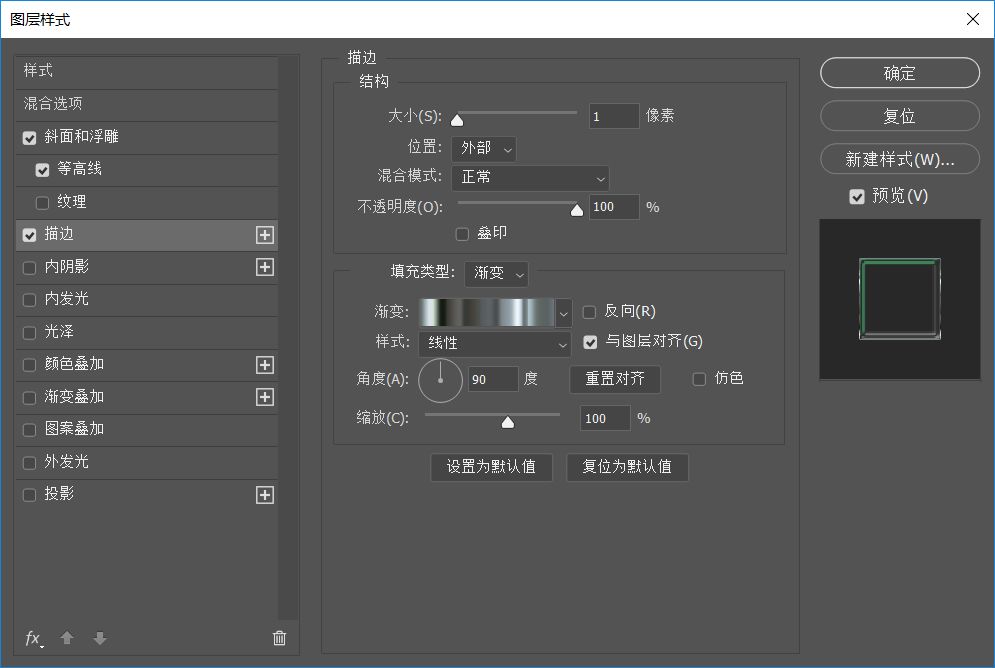Click the delete effect trash icon
The image size is (995, 668).
pos(279,638)
